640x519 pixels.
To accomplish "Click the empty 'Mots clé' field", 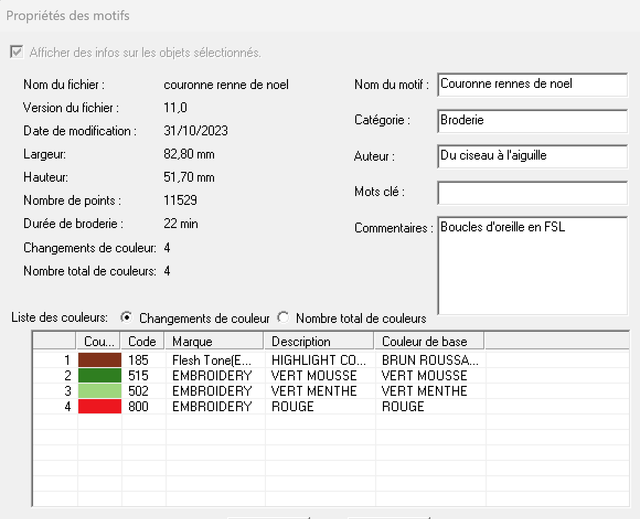I will pyautogui.click(x=531, y=192).
